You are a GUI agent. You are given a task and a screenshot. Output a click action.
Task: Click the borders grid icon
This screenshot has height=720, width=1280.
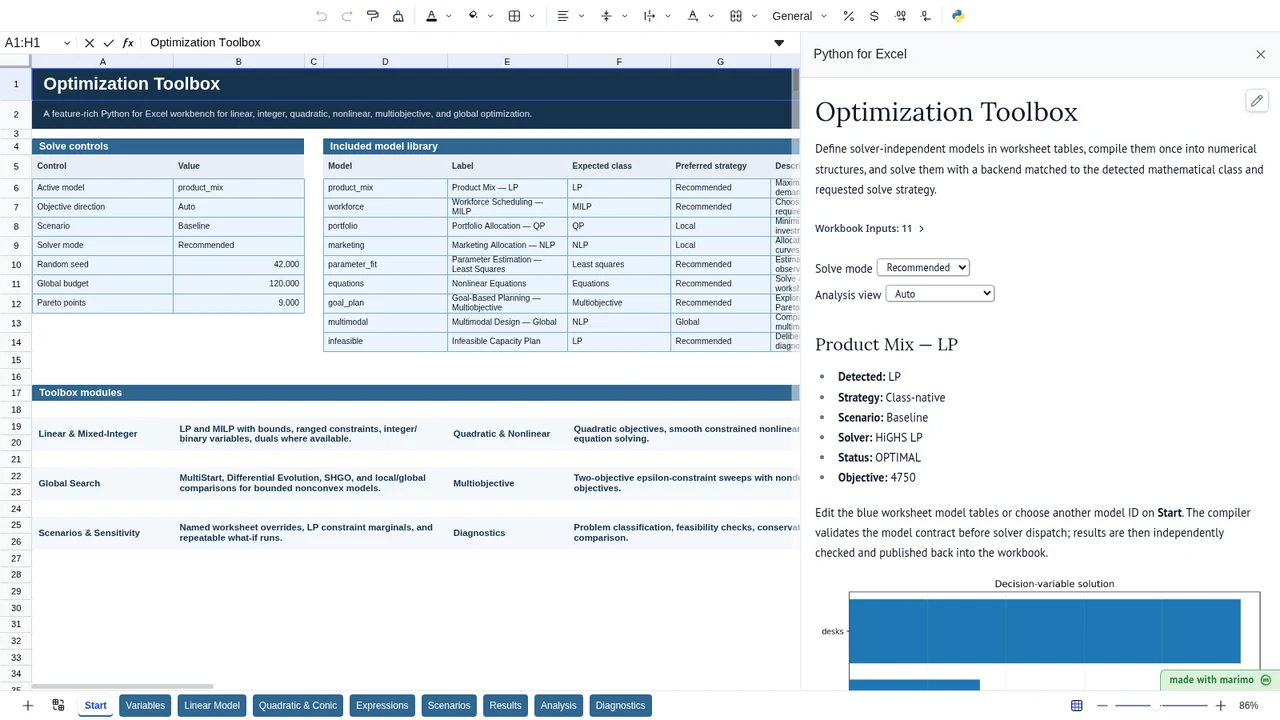click(x=514, y=16)
